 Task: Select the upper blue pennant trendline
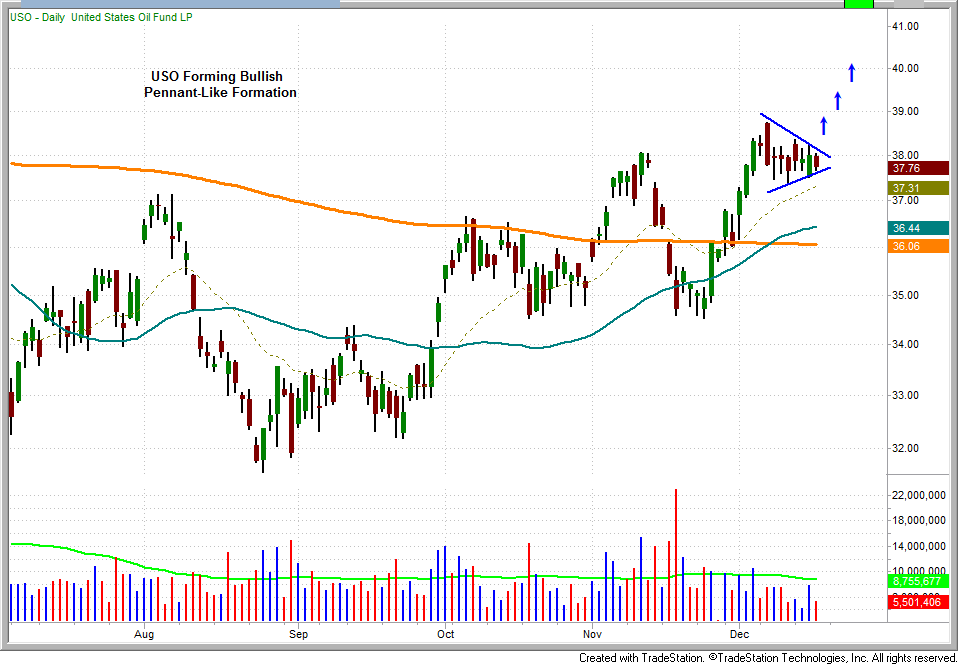point(795,136)
